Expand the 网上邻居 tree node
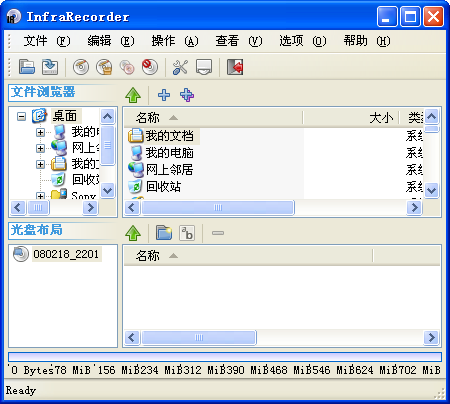 [40, 148]
